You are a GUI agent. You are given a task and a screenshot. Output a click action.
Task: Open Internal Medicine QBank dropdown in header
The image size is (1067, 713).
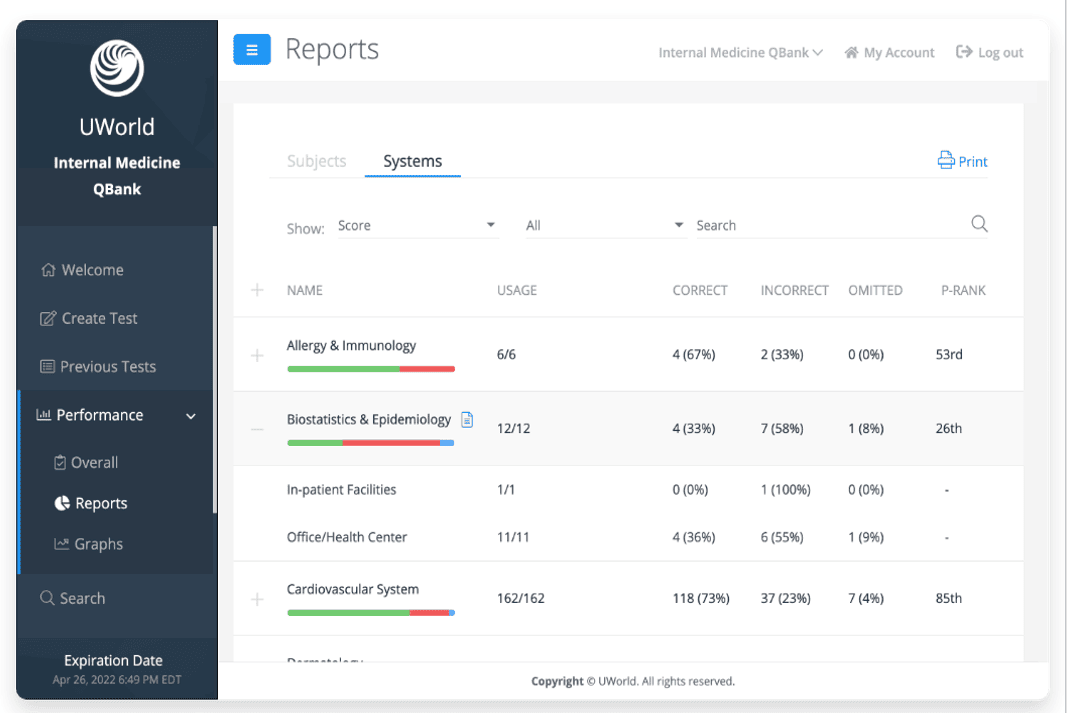coord(740,52)
